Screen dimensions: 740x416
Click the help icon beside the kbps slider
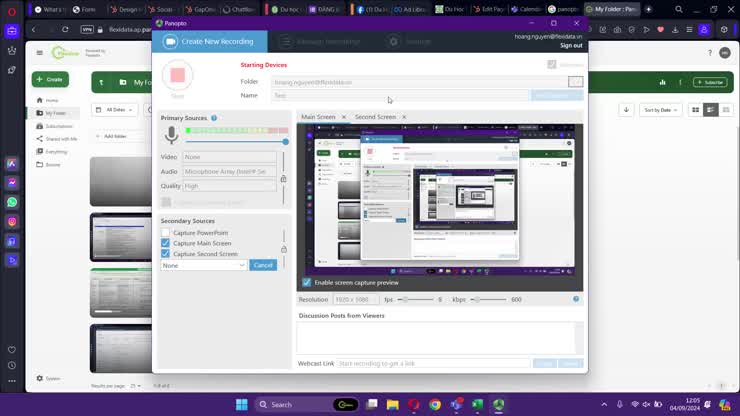click(576, 299)
